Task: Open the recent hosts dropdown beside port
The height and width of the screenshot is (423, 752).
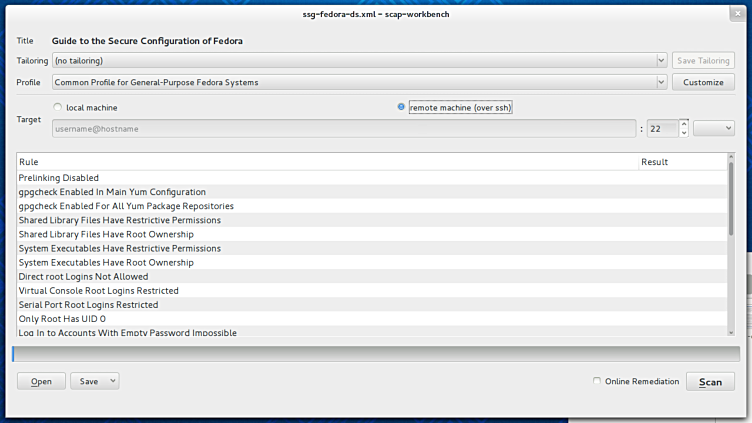Action: 714,128
